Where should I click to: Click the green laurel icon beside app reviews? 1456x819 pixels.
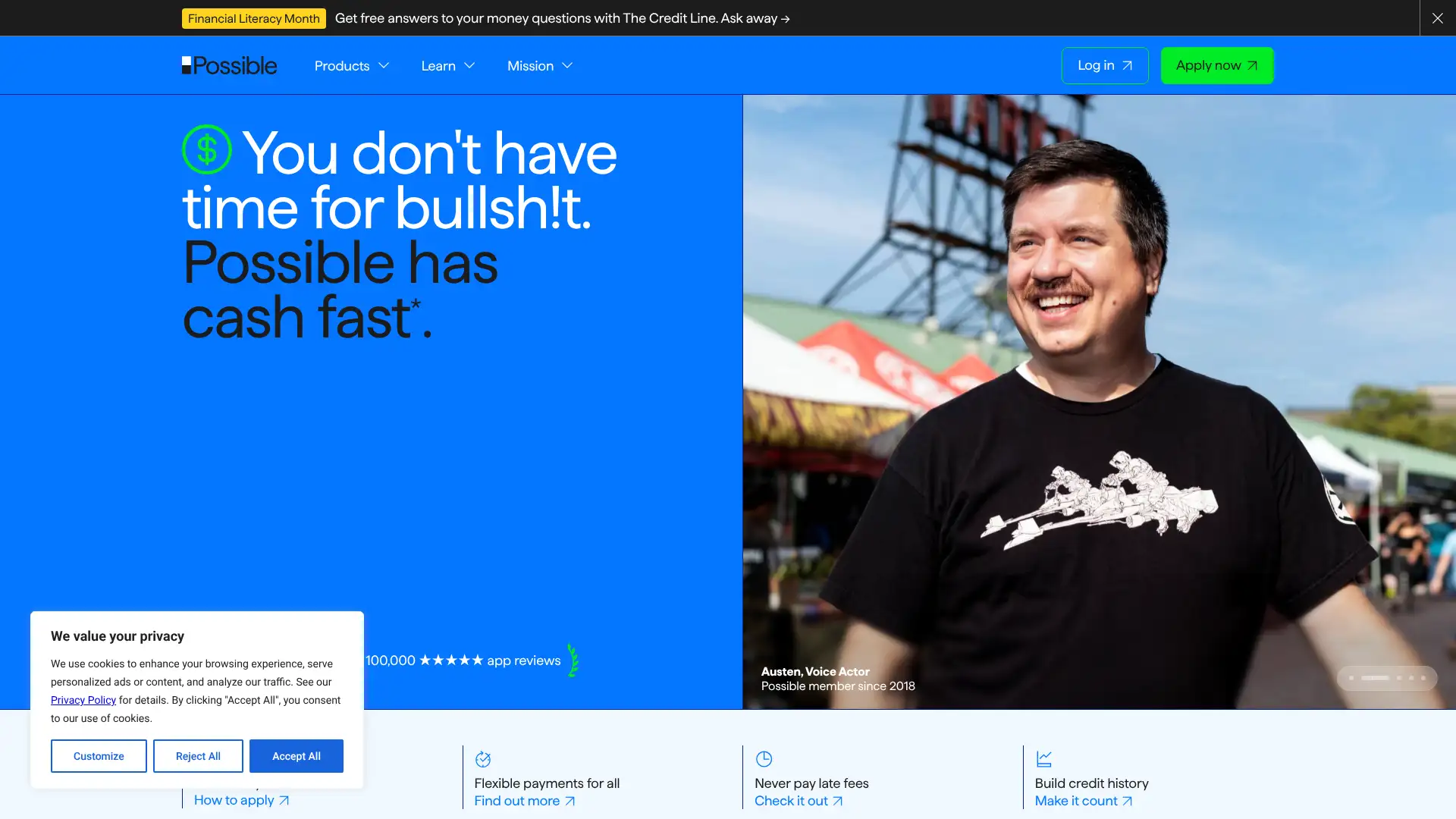click(x=573, y=661)
